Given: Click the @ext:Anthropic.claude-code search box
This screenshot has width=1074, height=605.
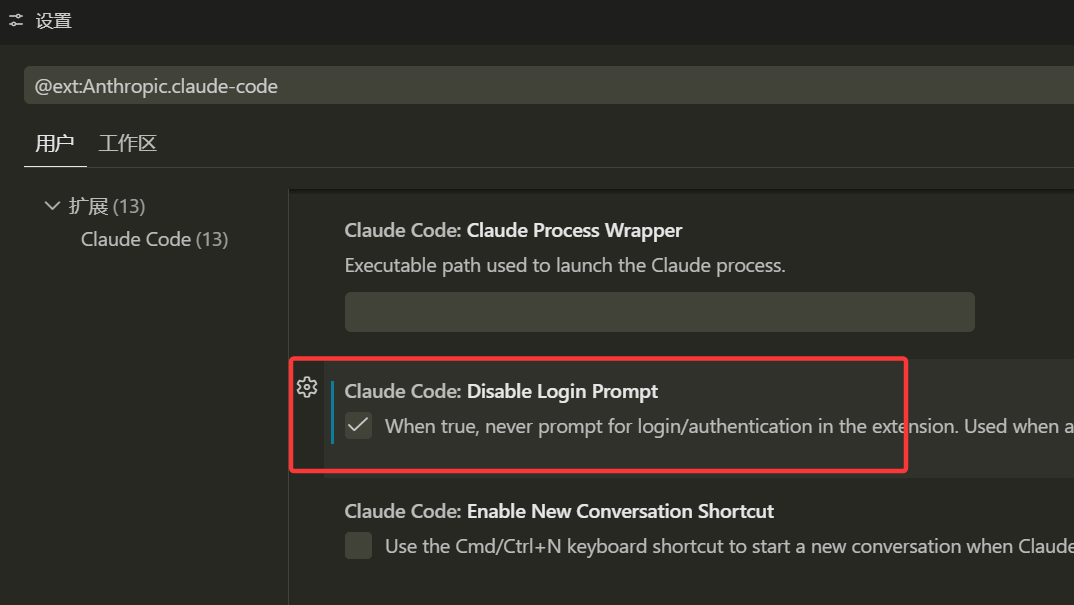Looking at the screenshot, I should 549,86.
